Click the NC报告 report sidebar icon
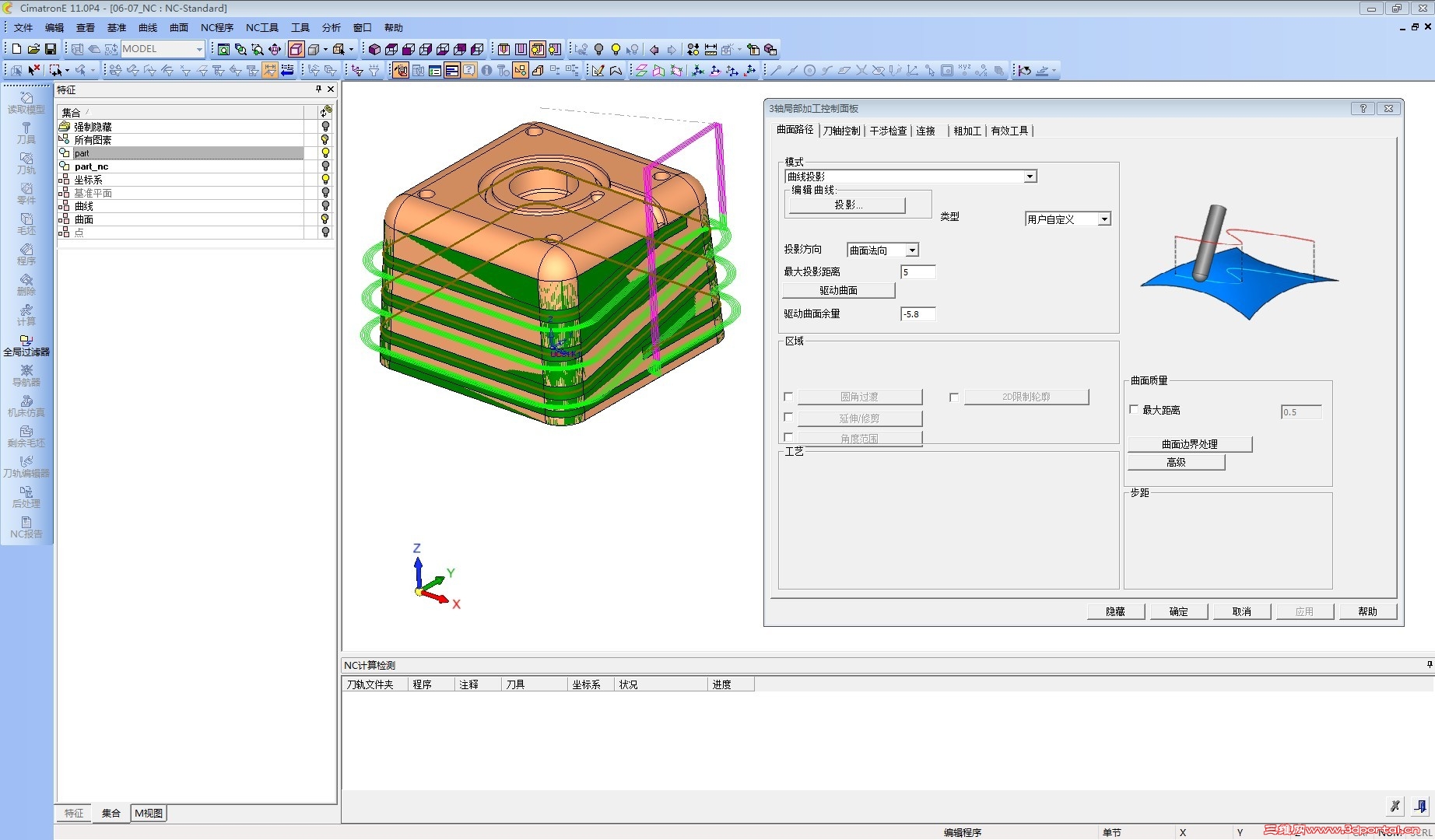 pyautogui.click(x=26, y=527)
